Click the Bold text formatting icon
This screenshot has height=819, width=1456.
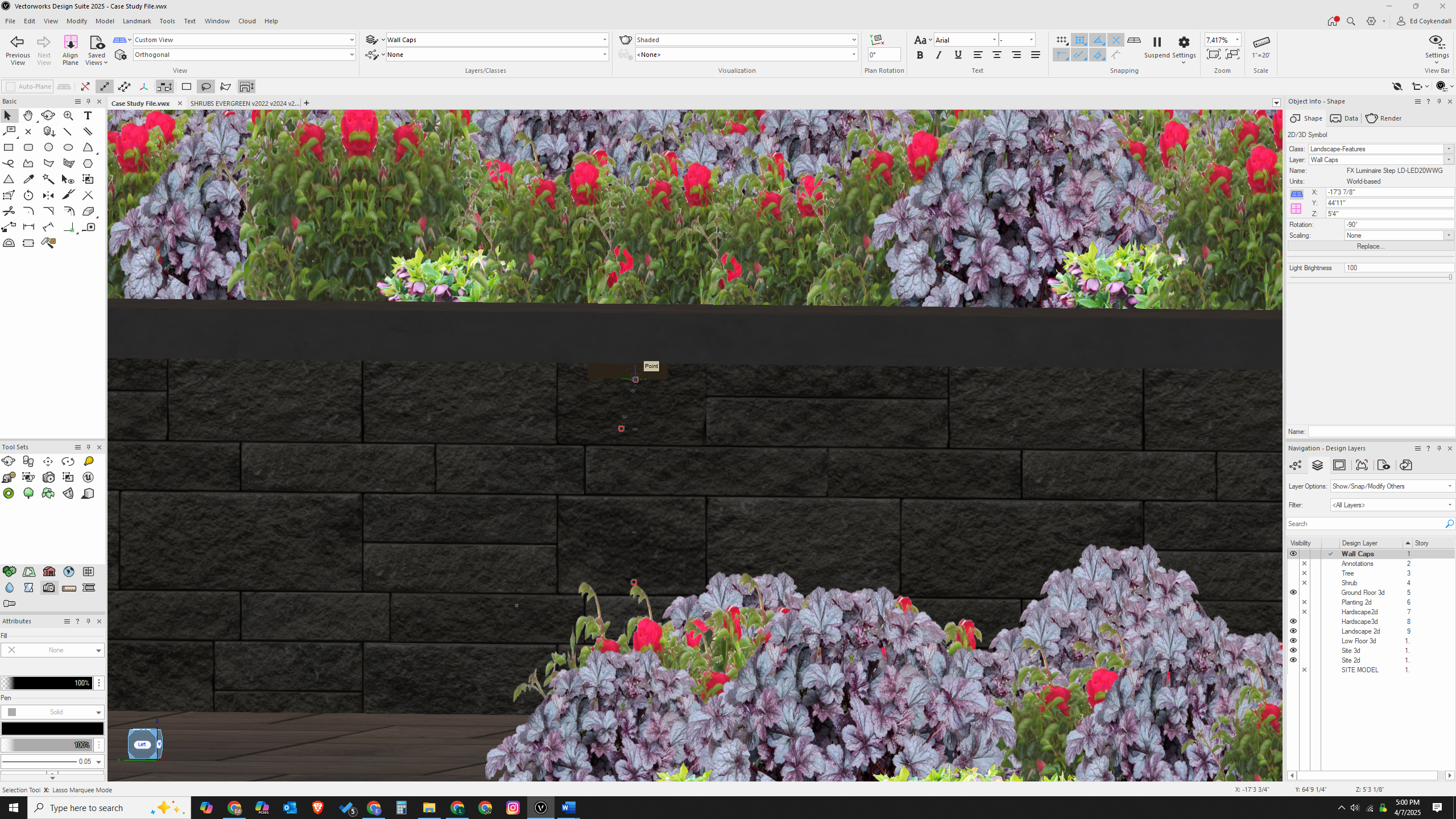pyautogui.click(x=920, y=55)
